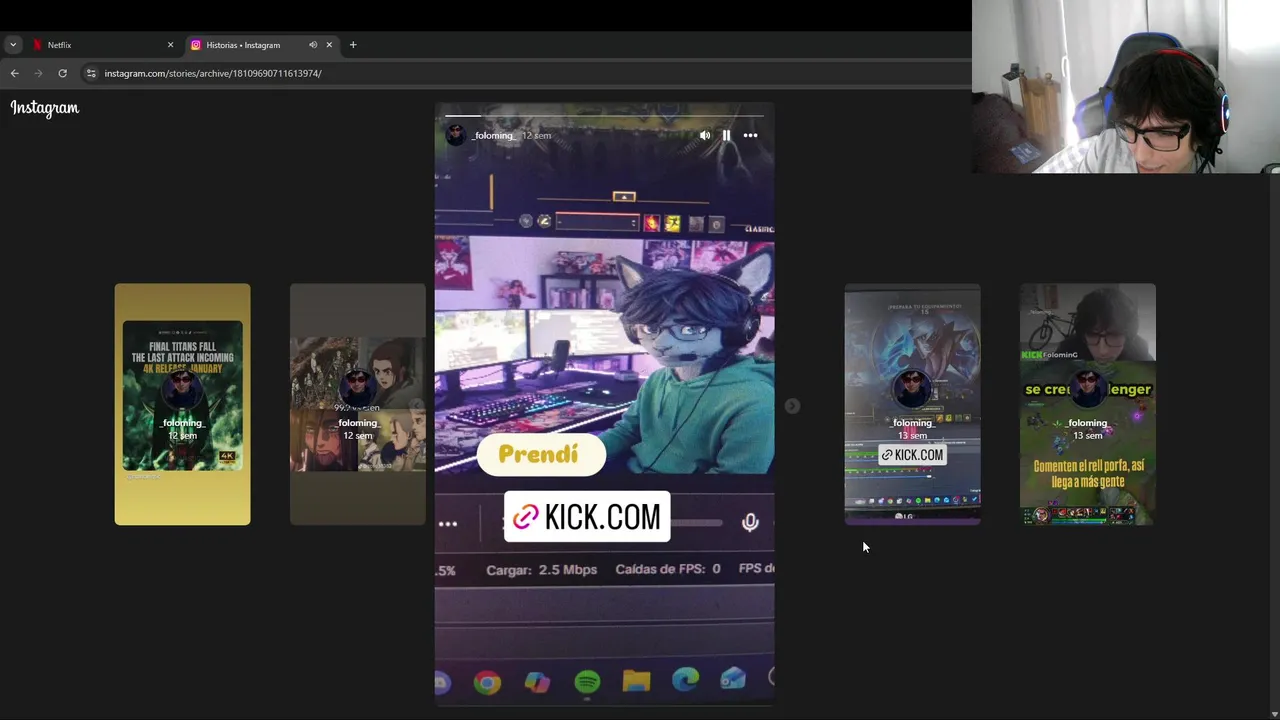This screenshot has width=1280, height=720.
Task: Reload the current page
Action: click(x=62, y=73)
